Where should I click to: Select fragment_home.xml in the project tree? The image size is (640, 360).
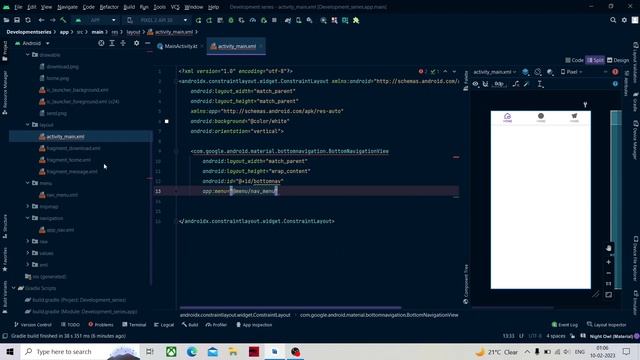tap(69, 160)
